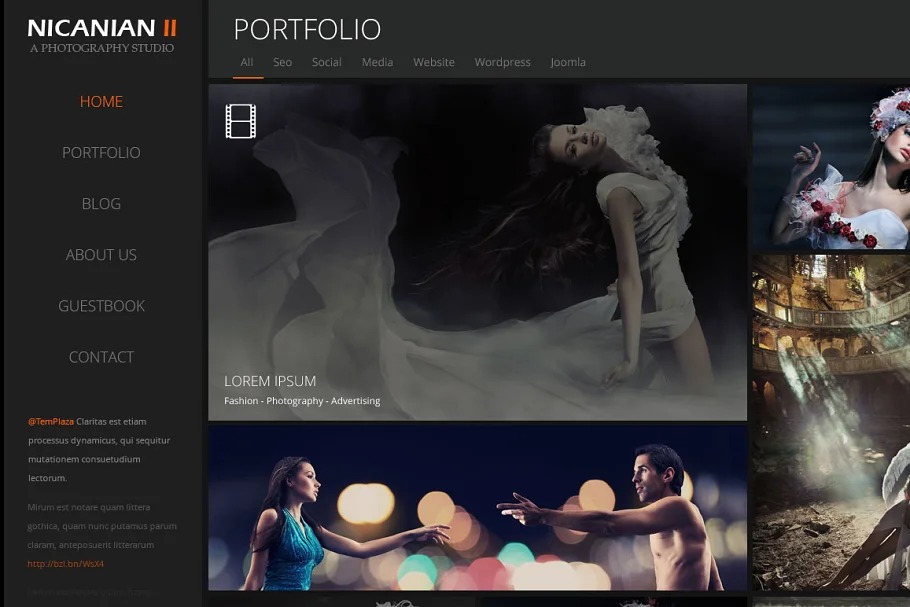Viewport: 910px width, 607px height.
Task: Navigate to About Us
Action: click(x=101, y=255)
